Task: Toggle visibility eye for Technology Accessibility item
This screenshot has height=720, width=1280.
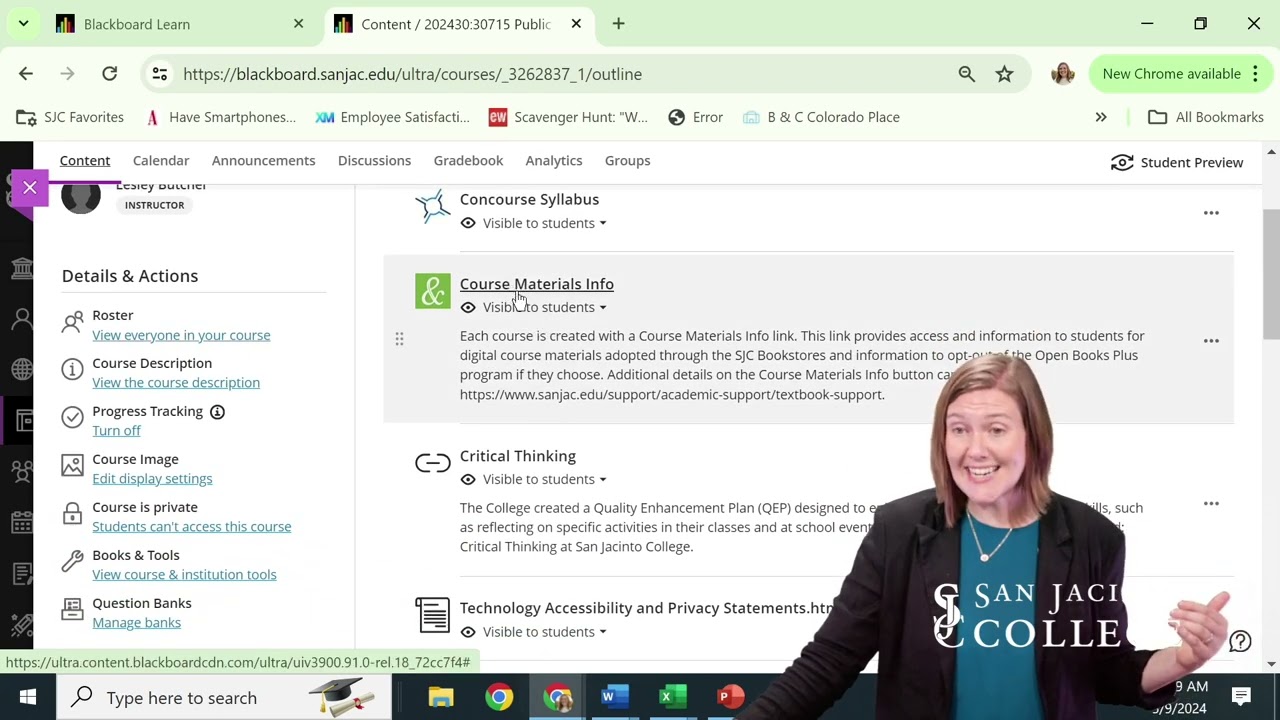Action: (468, 632)
